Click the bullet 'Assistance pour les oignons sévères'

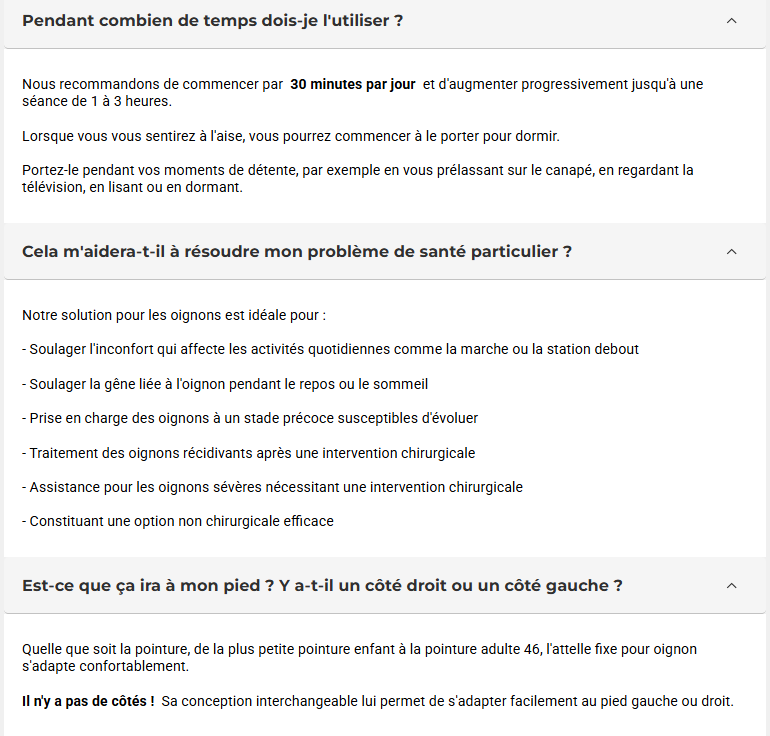272,487
